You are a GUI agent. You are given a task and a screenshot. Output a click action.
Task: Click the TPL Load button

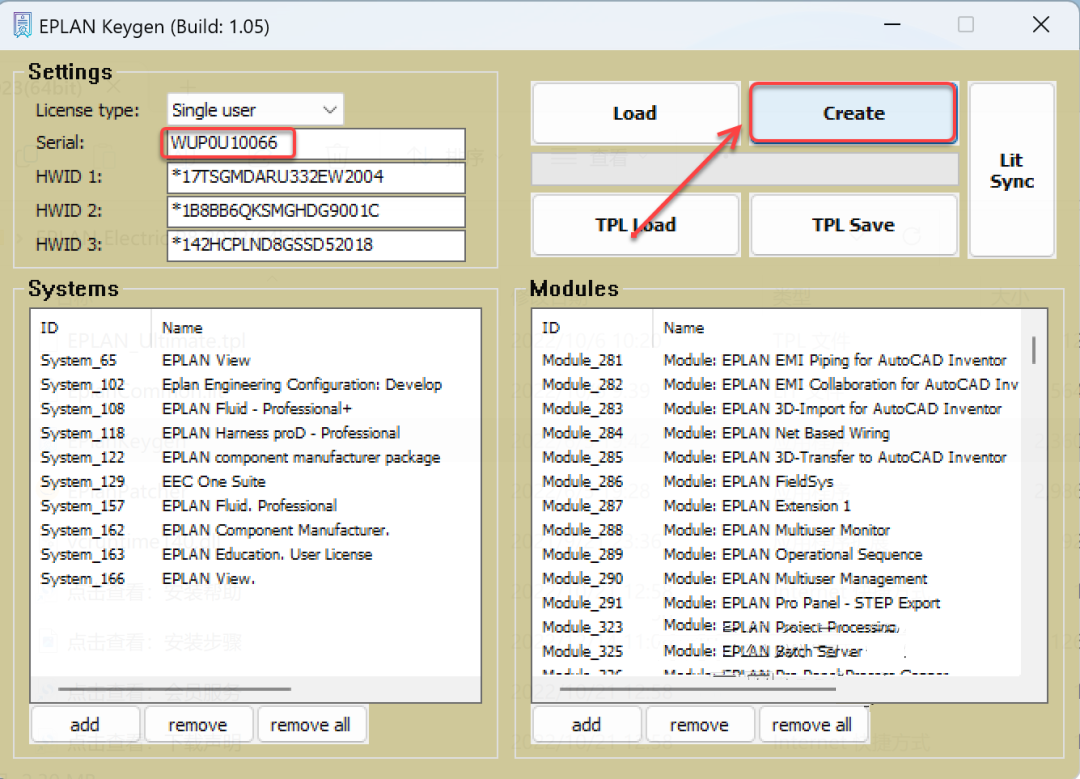[635, 225]
